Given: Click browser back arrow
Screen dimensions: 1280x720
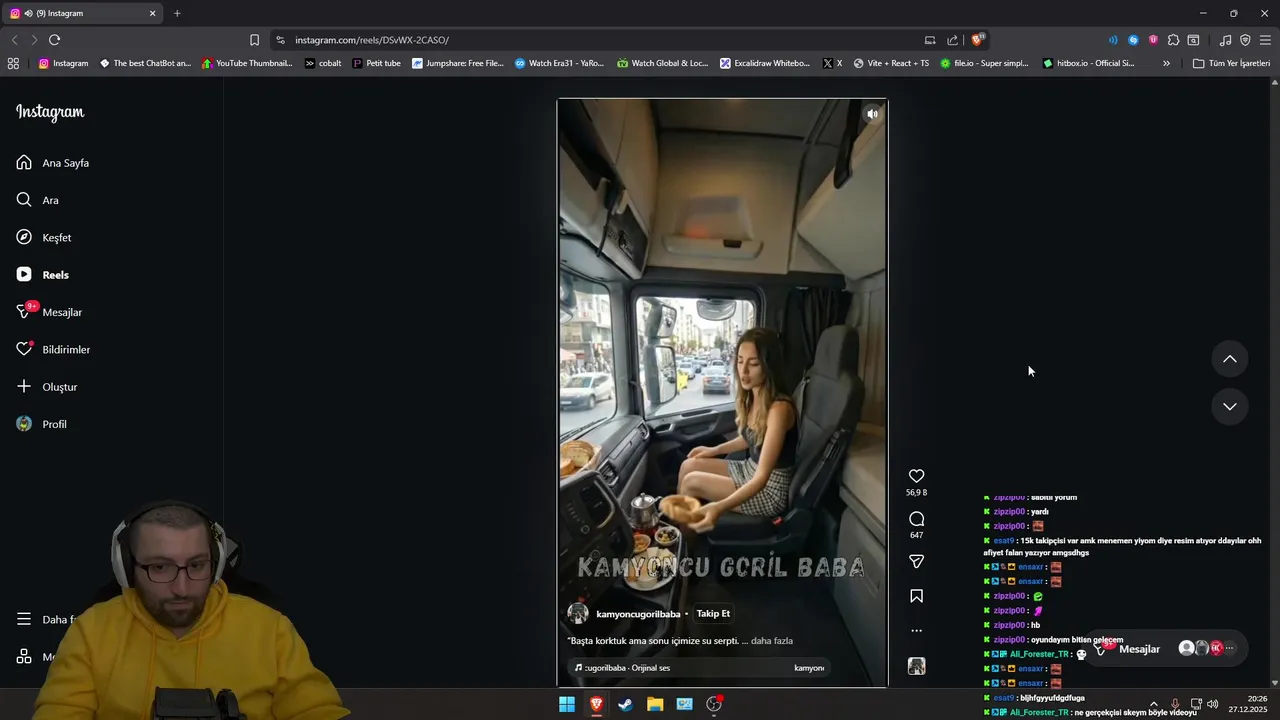Looking at the screenshot, I should tap(14, 40).
